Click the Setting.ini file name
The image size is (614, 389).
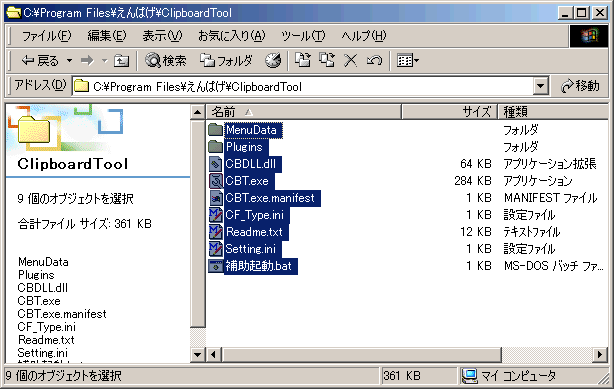[x=253, y=249]
